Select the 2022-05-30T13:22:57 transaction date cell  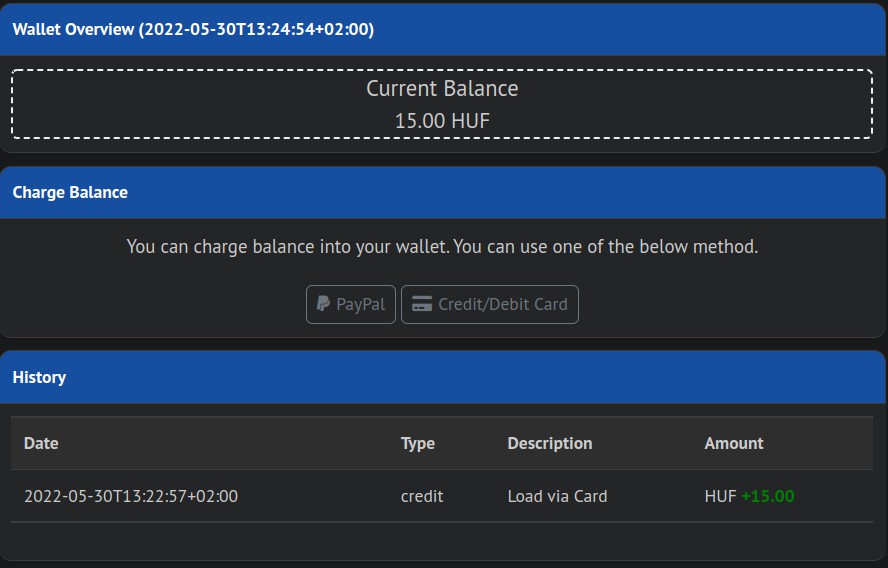click(x=131, y=496)
